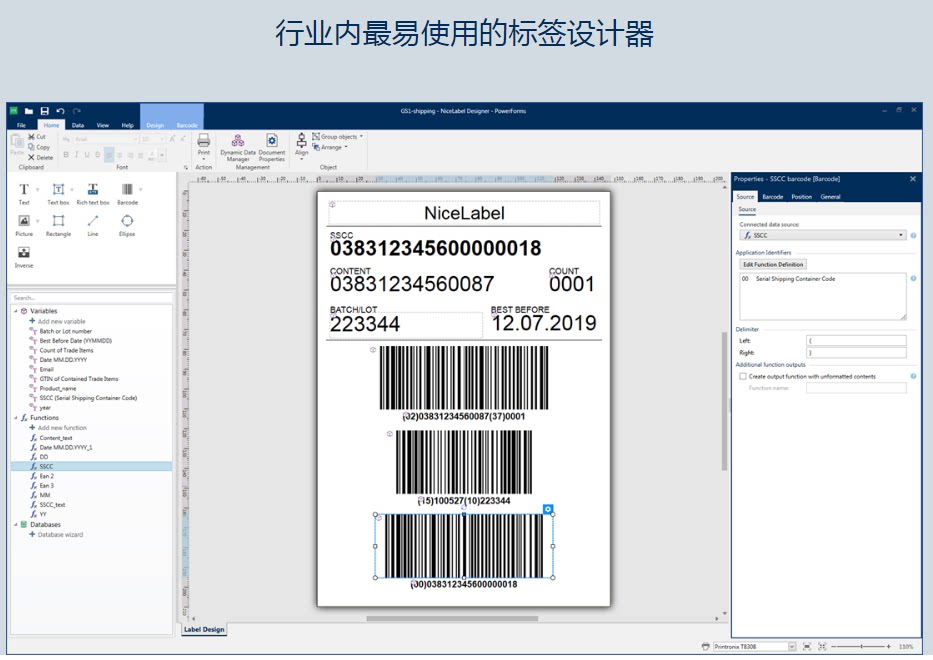This screenshot has width=933, height=660.
Task: Click the Search field above Variables tree
Action: pos(92,298)
